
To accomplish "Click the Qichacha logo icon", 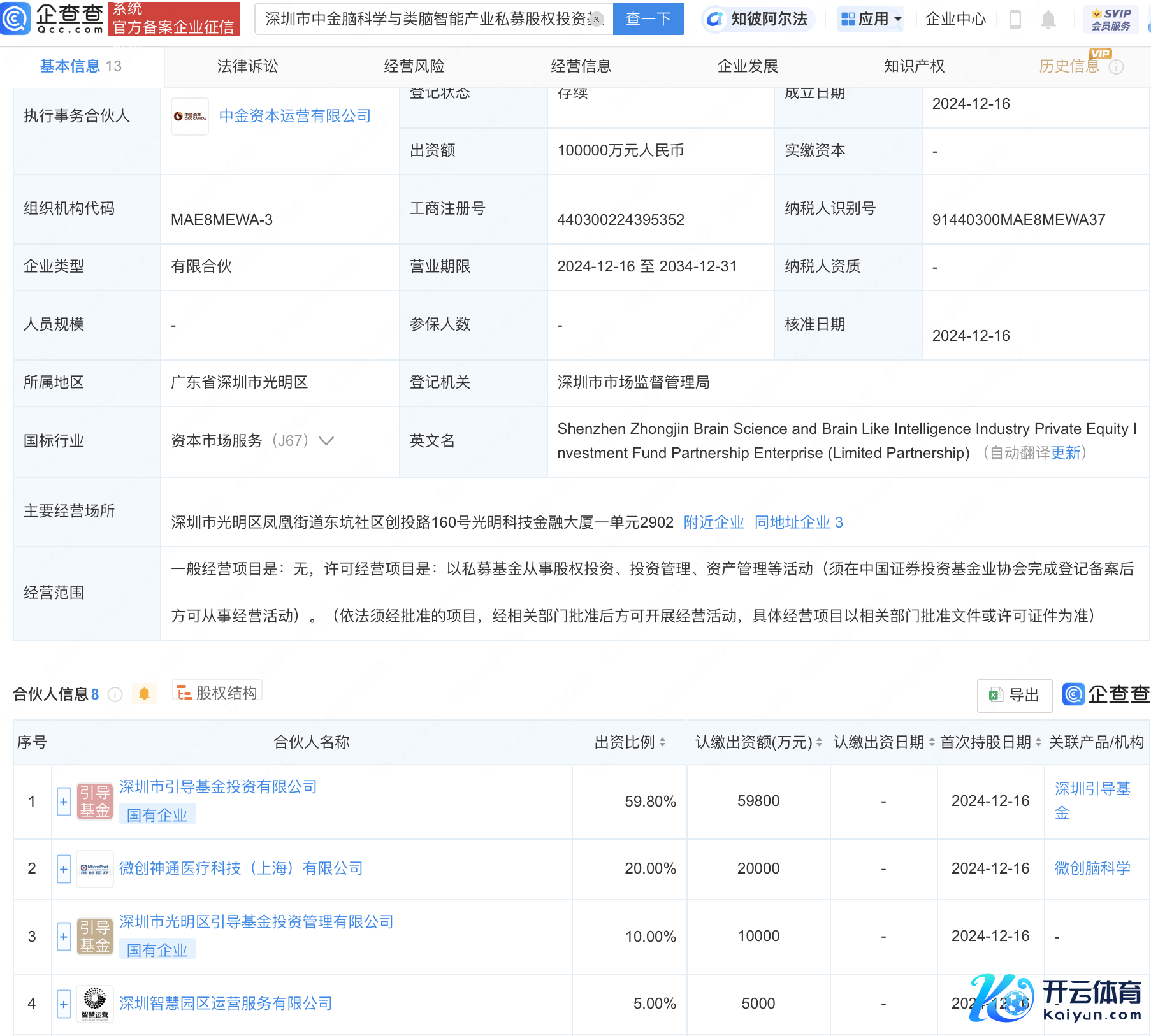I will pyautogui.click(x=15, y=18).
